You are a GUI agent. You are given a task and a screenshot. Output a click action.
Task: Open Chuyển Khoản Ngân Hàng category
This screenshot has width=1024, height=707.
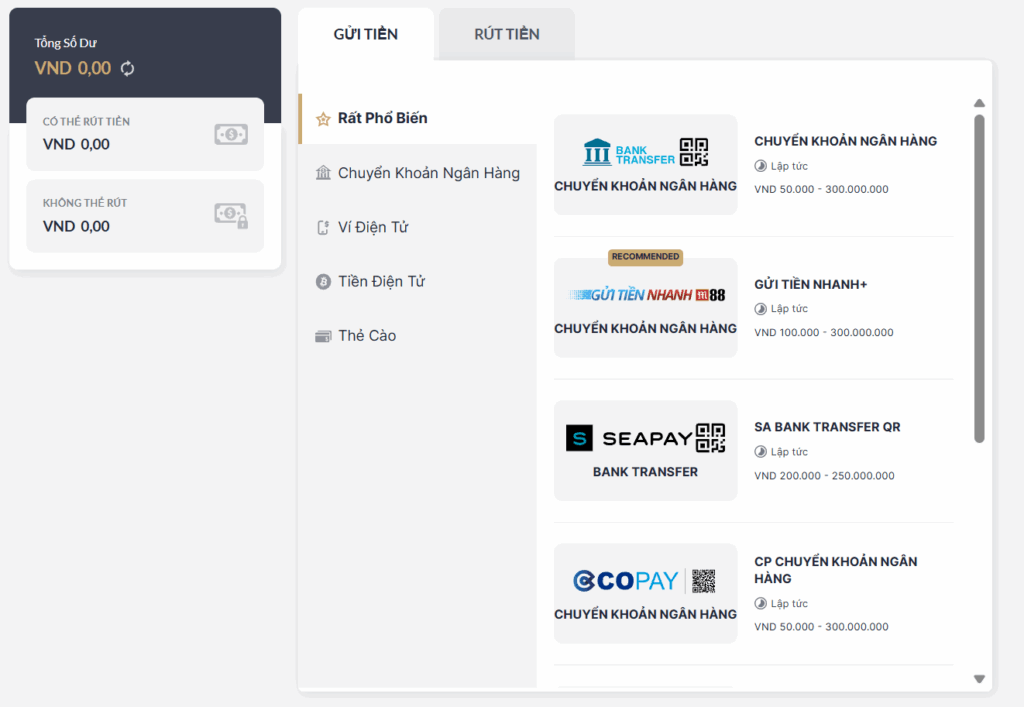pos(428,173)
